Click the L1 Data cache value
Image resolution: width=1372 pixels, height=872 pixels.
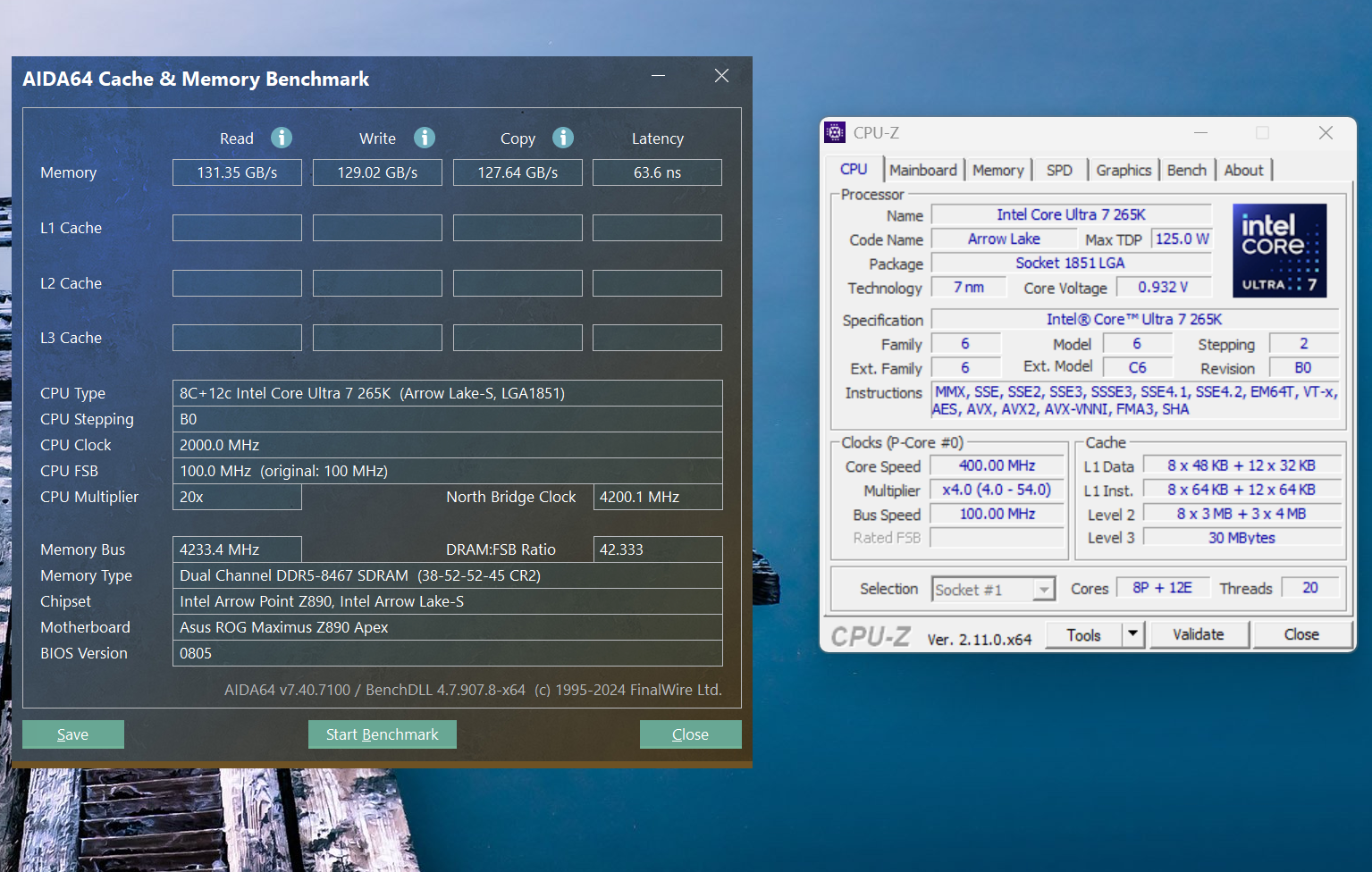tap(1242, 465)
